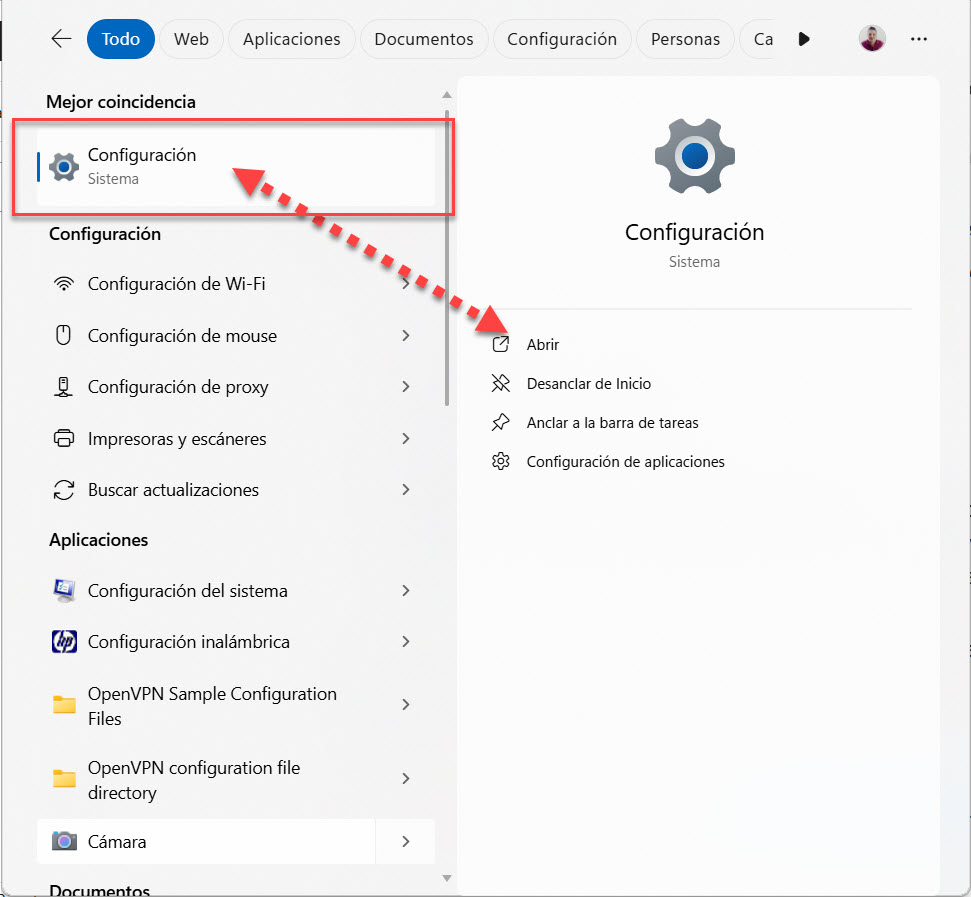
Task: Open the user profile avatar
Action: (872, 39)
